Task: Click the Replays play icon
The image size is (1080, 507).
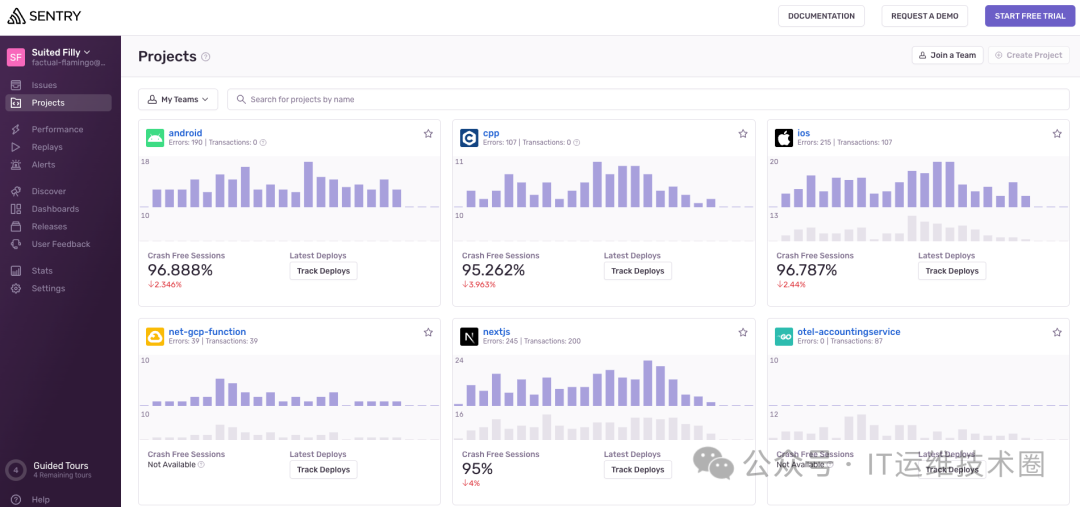Action: point(16,147)
